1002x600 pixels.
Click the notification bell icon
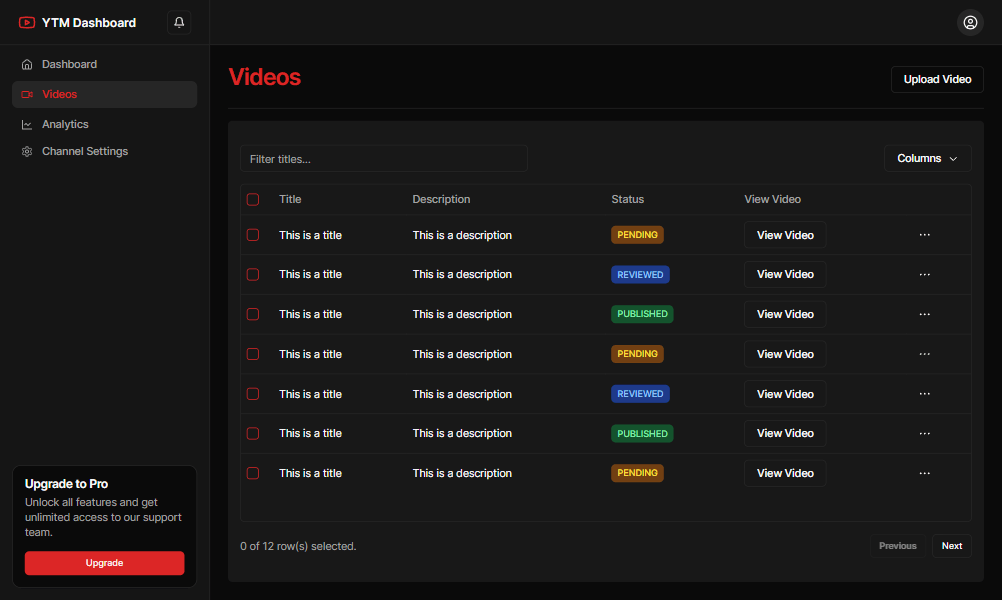coord(179,22)
